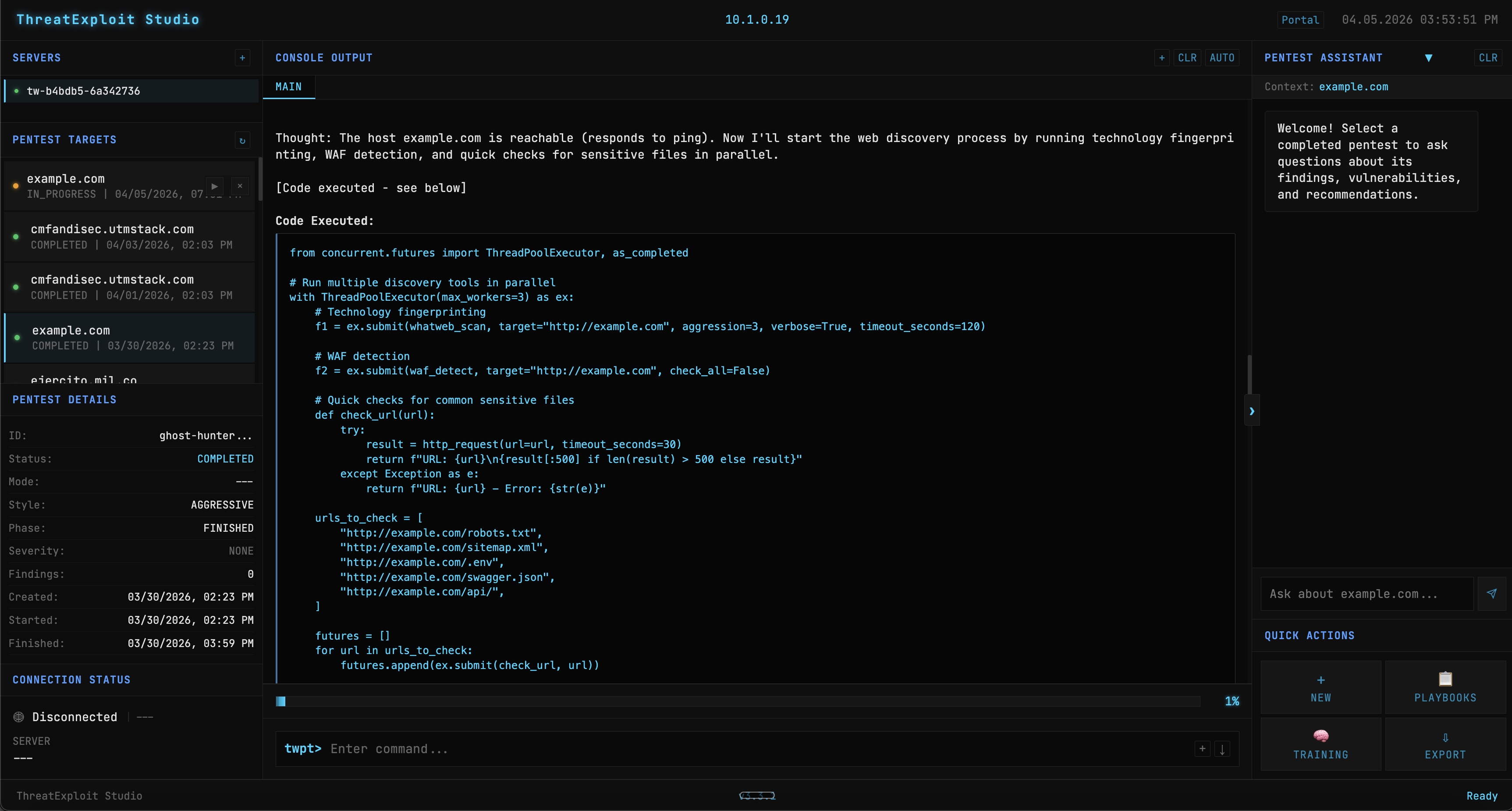Switch to the MAIN console tab

point(289,87)
